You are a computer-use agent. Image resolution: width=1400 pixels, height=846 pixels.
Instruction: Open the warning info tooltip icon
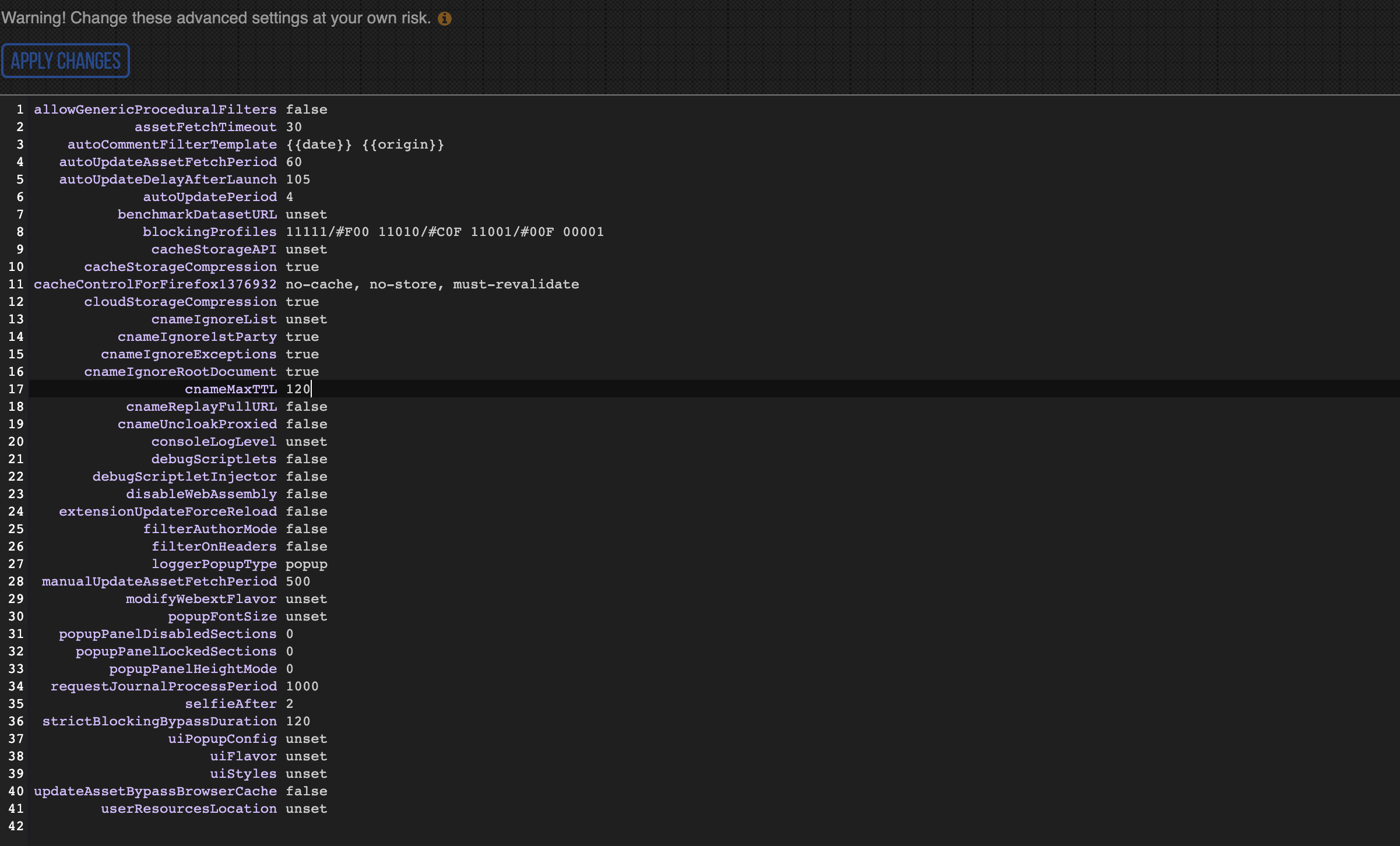click(444, 18)
